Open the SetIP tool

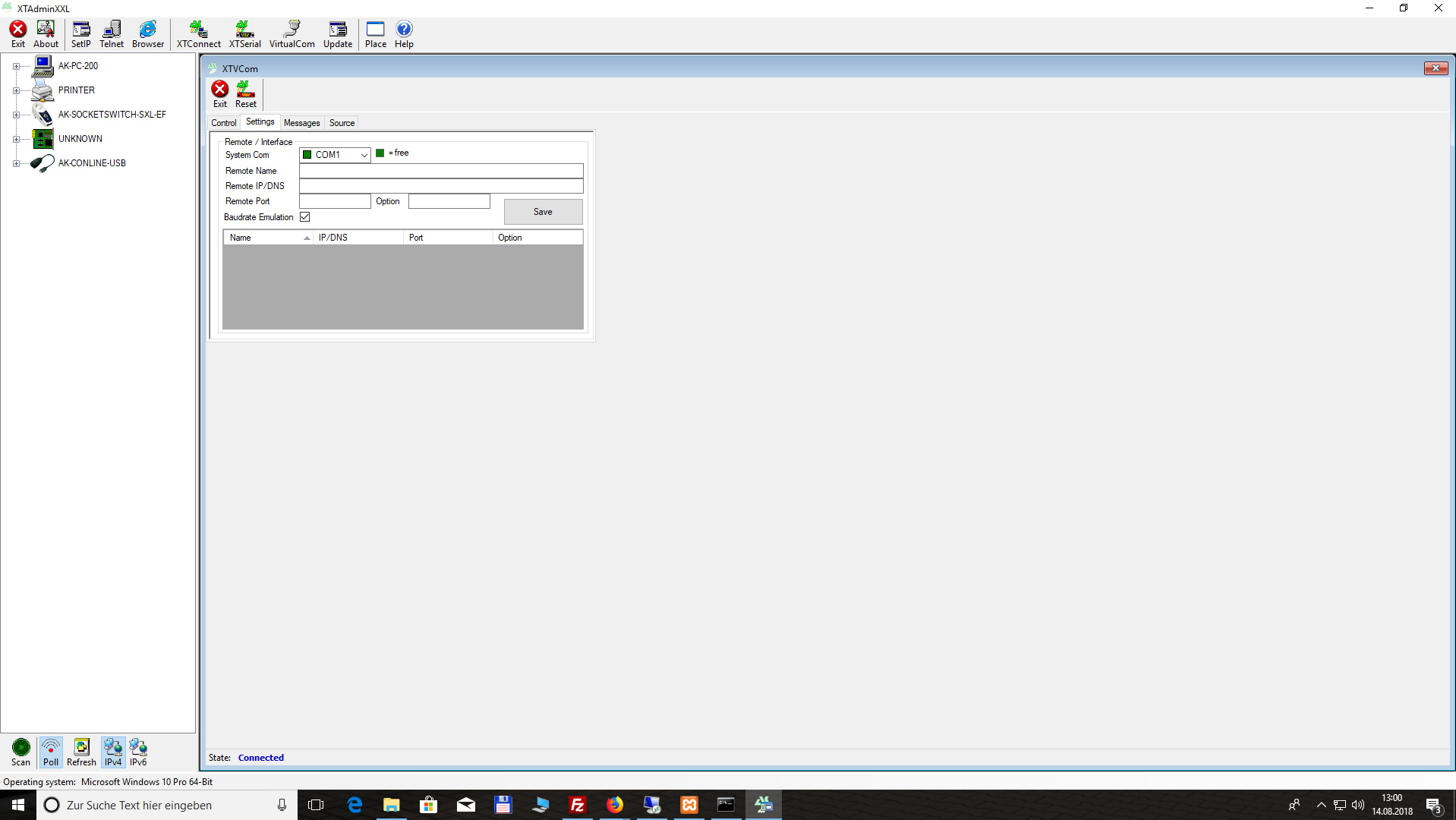click(81, 34)
